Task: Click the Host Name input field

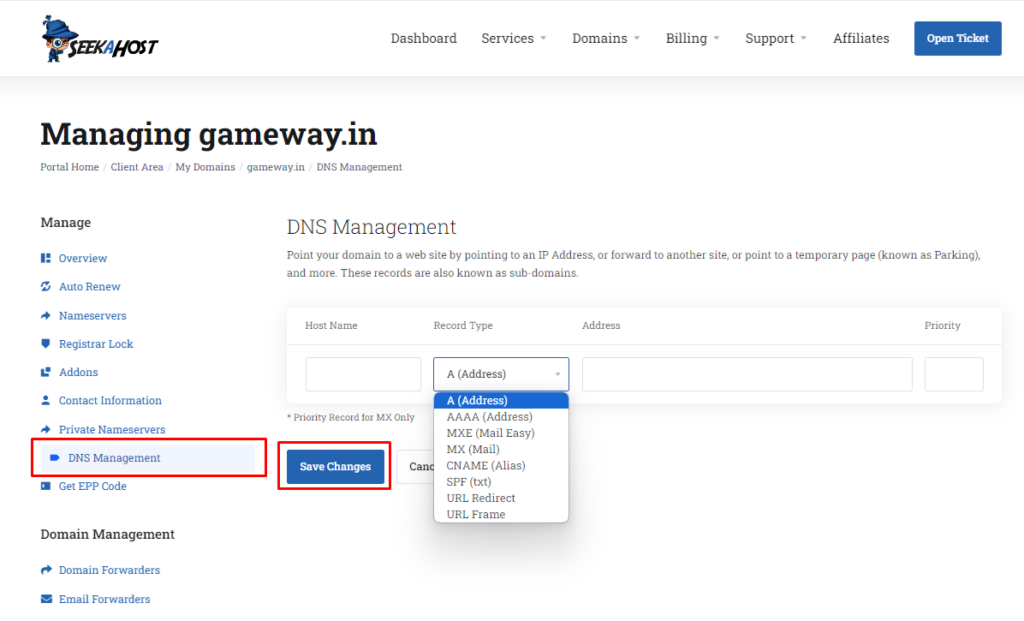Action: 363,374
